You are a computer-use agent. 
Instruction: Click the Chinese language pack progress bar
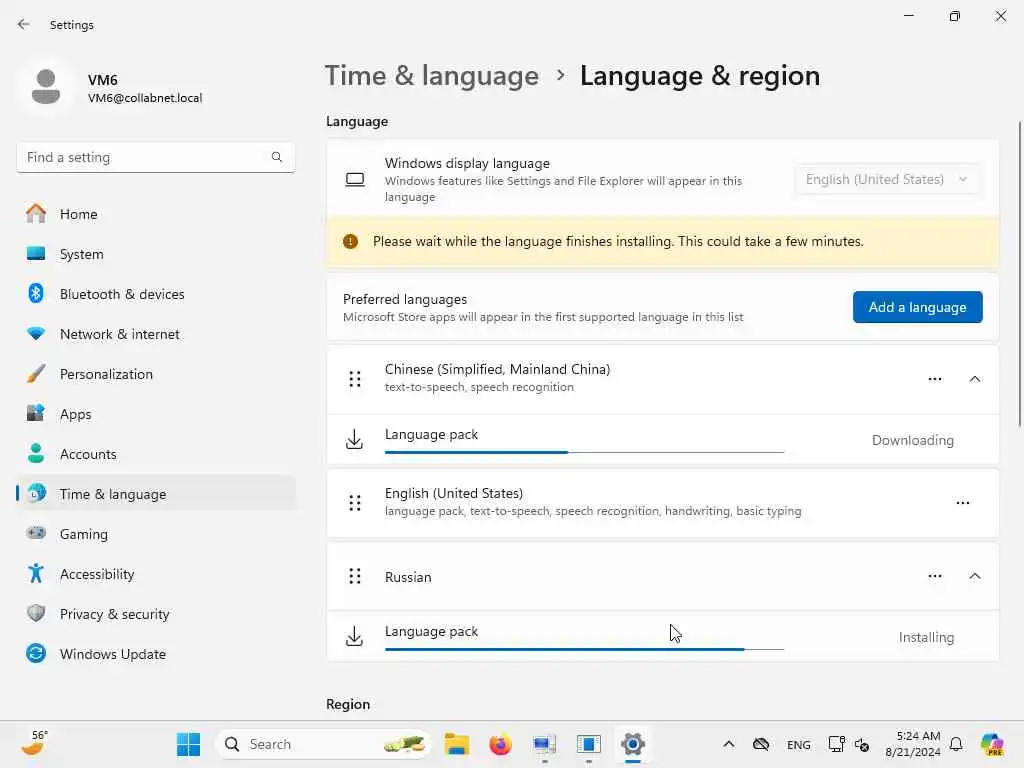584,452
